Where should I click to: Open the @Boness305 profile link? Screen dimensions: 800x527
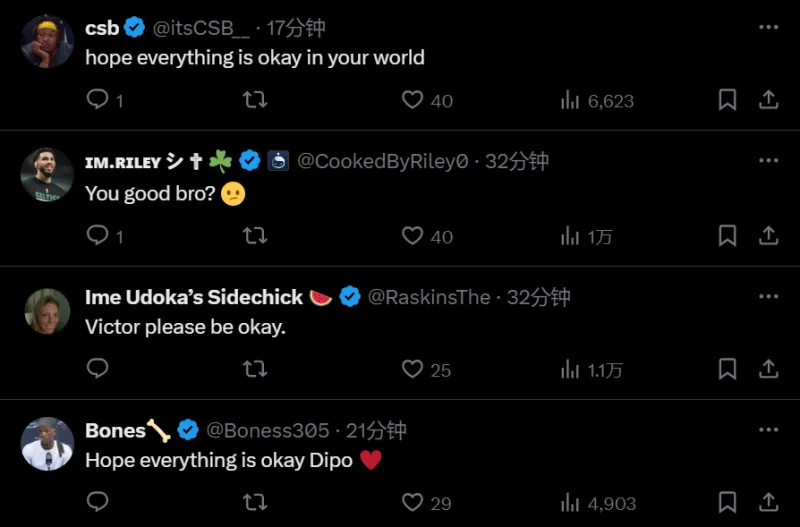coord(267,431)
